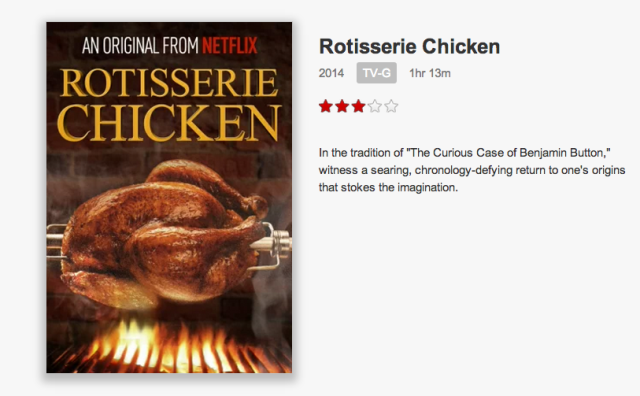Open the Rotisserie Chicken title heading
The height and width of the screenshot is (396, 640).
[409, 47]
